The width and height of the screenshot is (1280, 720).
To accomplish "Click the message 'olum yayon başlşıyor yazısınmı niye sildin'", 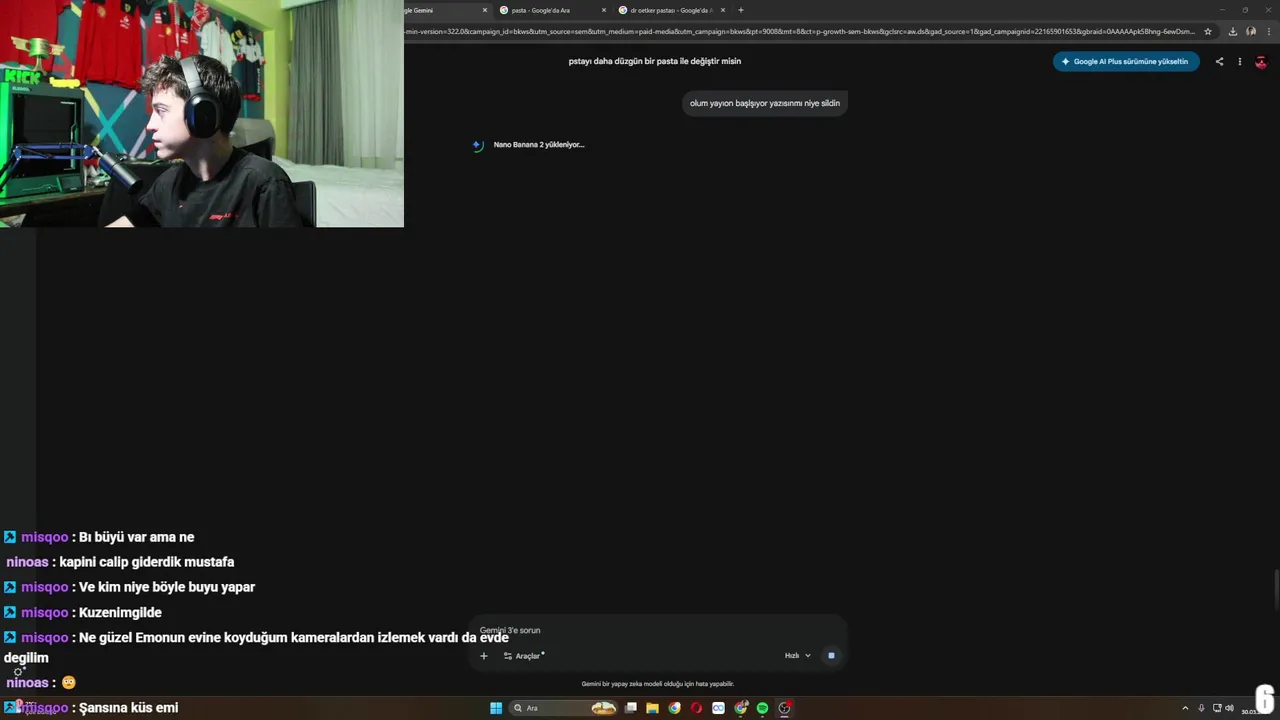I will (765, 103).
